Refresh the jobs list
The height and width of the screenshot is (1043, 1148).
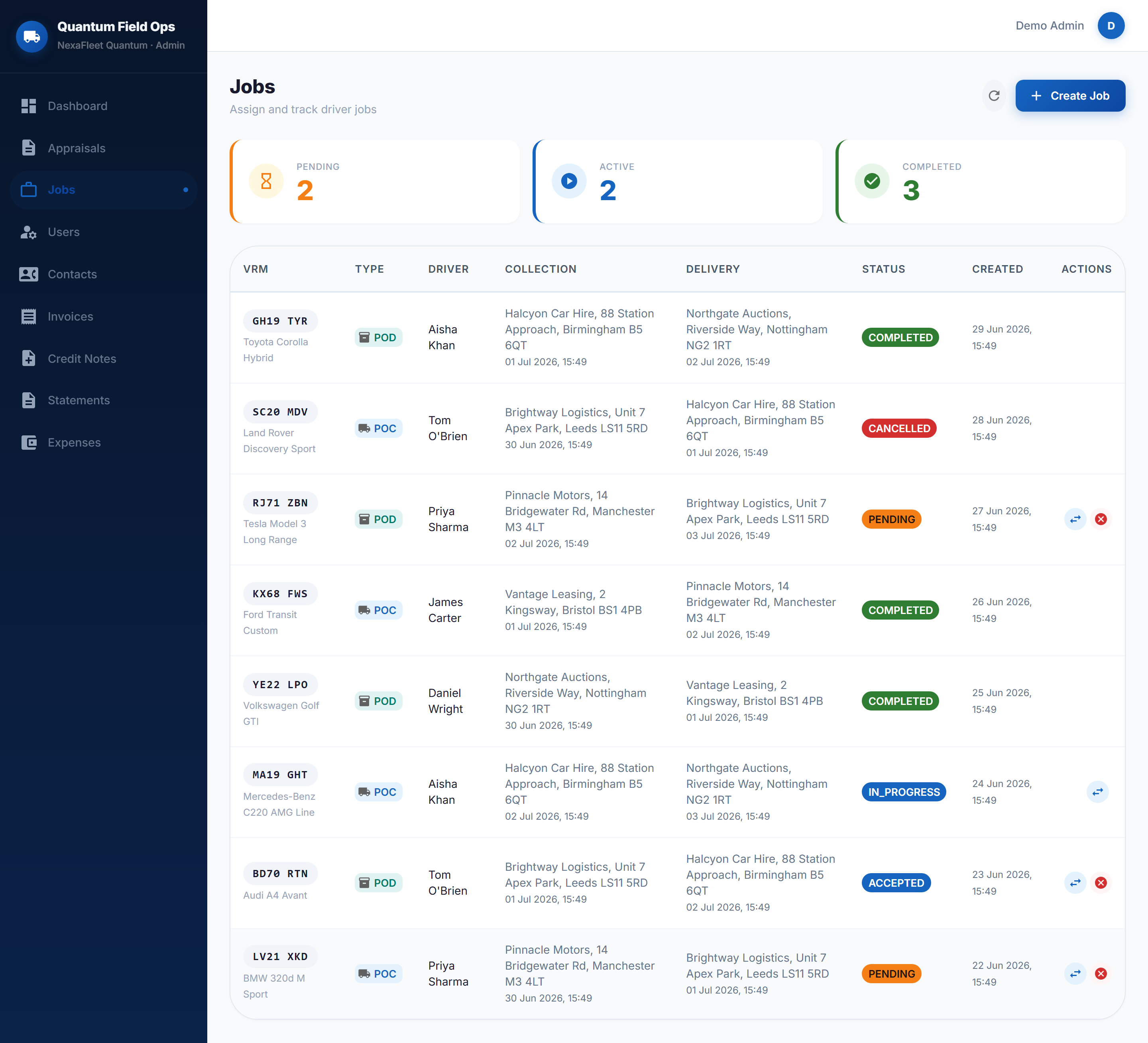click(994, 96)
